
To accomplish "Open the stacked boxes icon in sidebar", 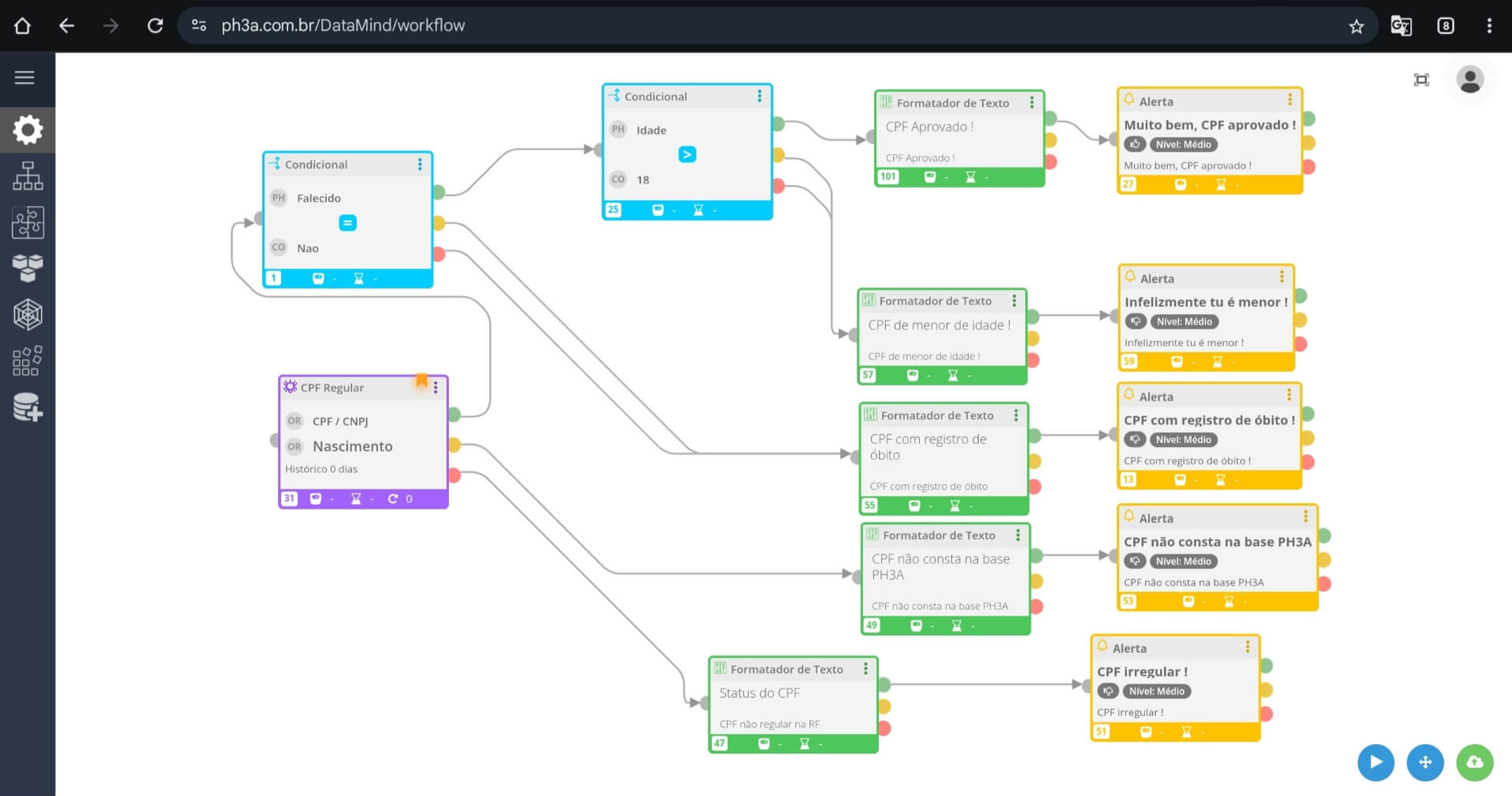I will tap(28, 268).
